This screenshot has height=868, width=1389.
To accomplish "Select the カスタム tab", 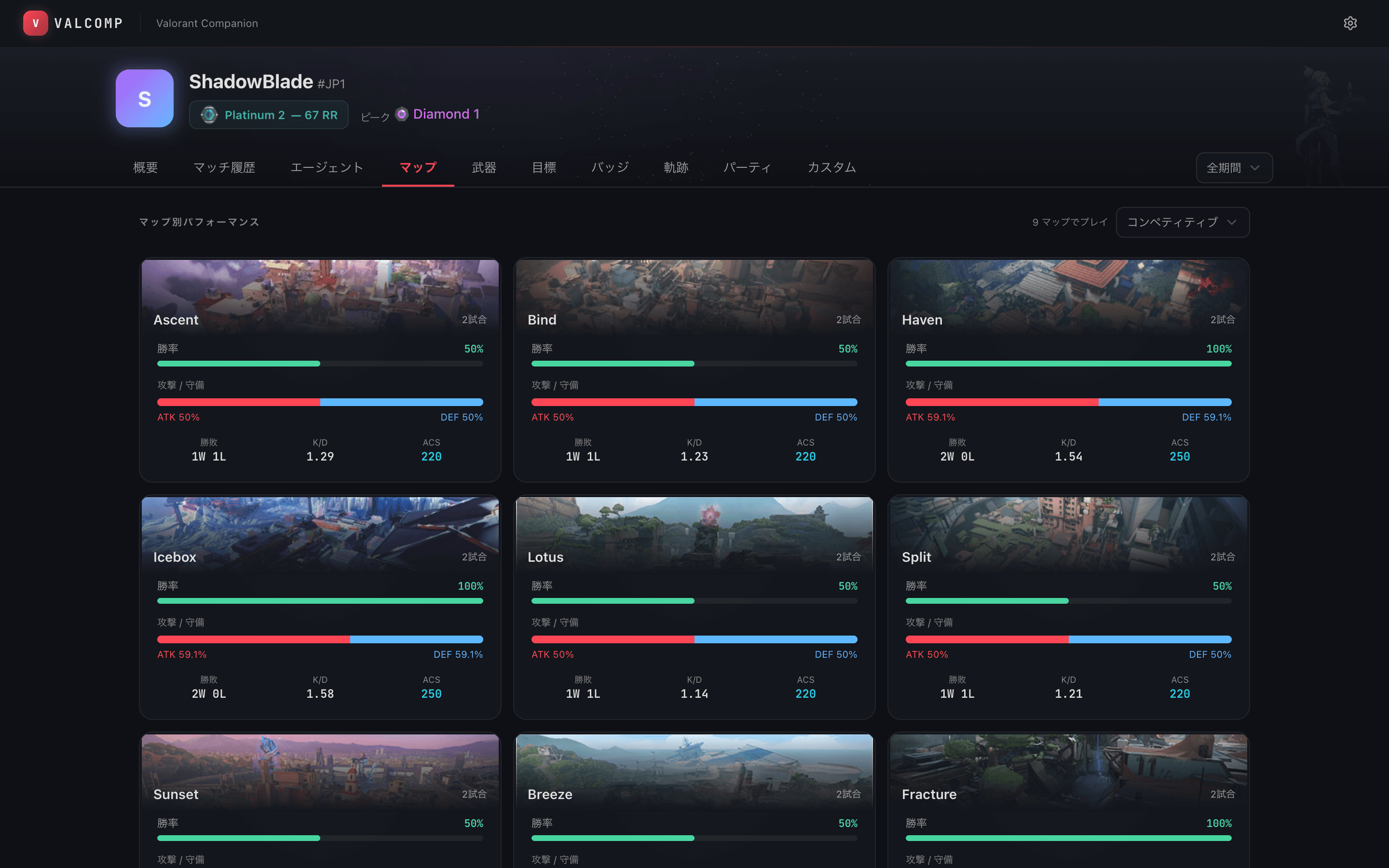I will pos(831,168).
